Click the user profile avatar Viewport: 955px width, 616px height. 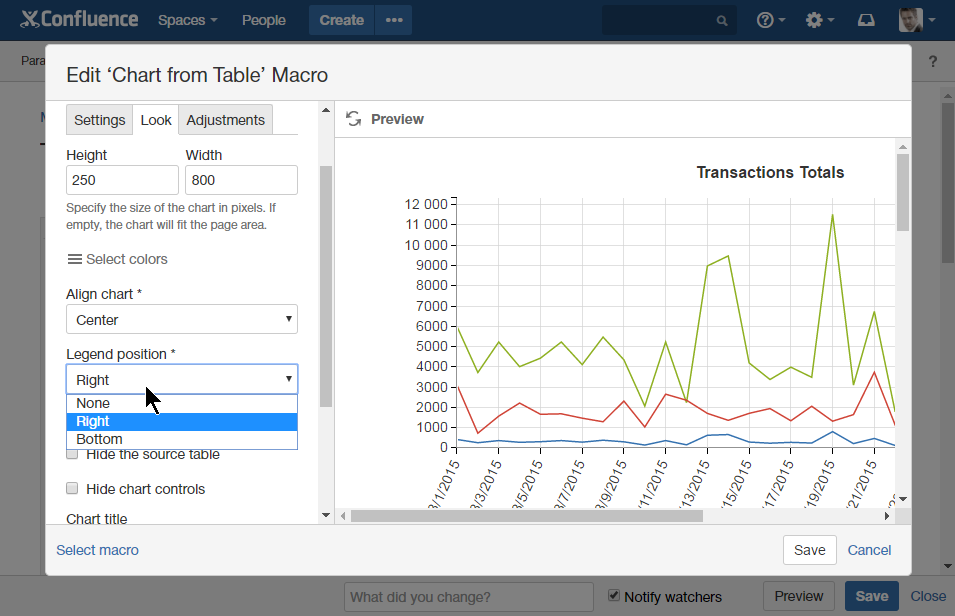point(910,20)
